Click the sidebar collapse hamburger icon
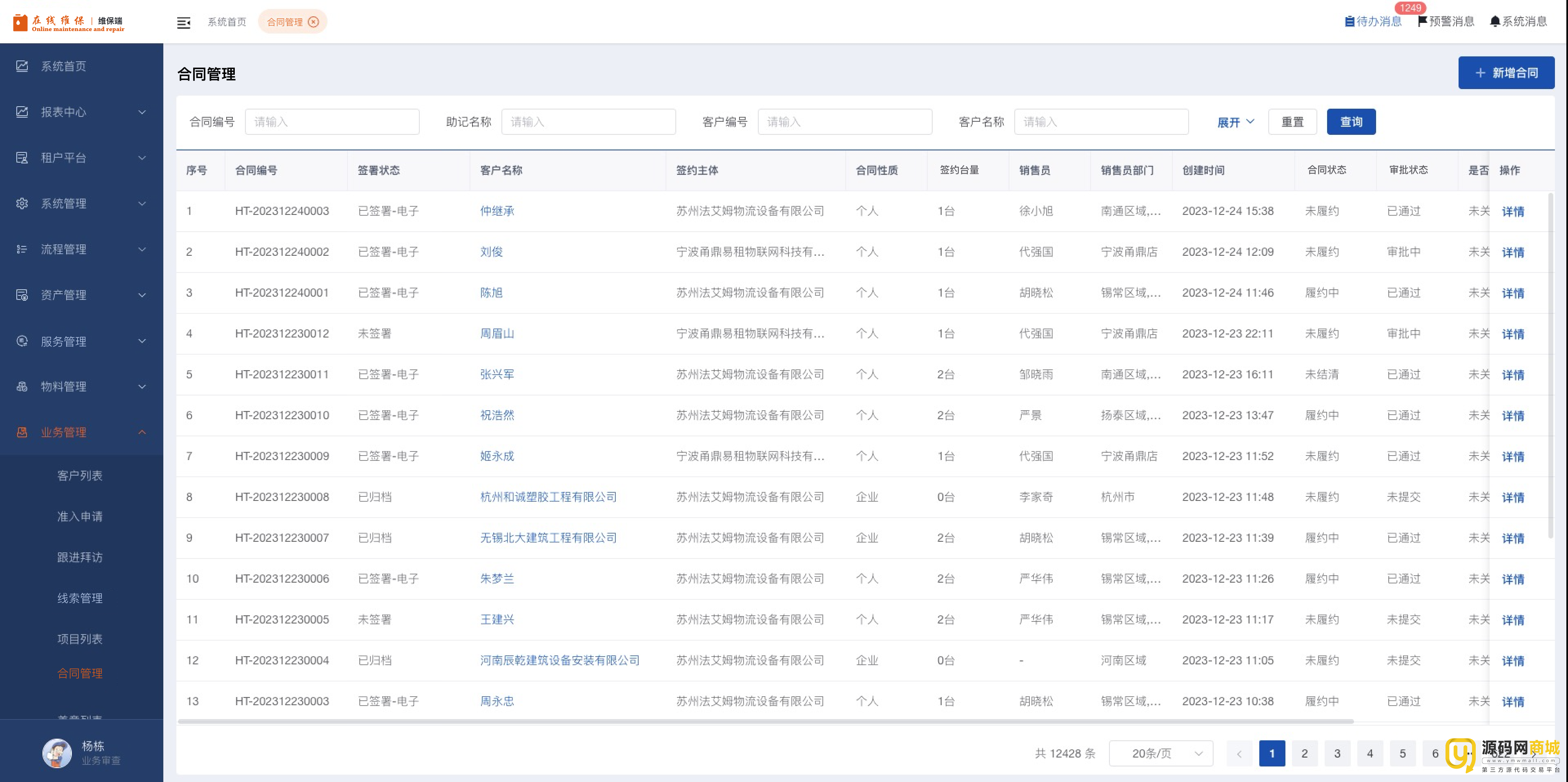 [183, 22]
